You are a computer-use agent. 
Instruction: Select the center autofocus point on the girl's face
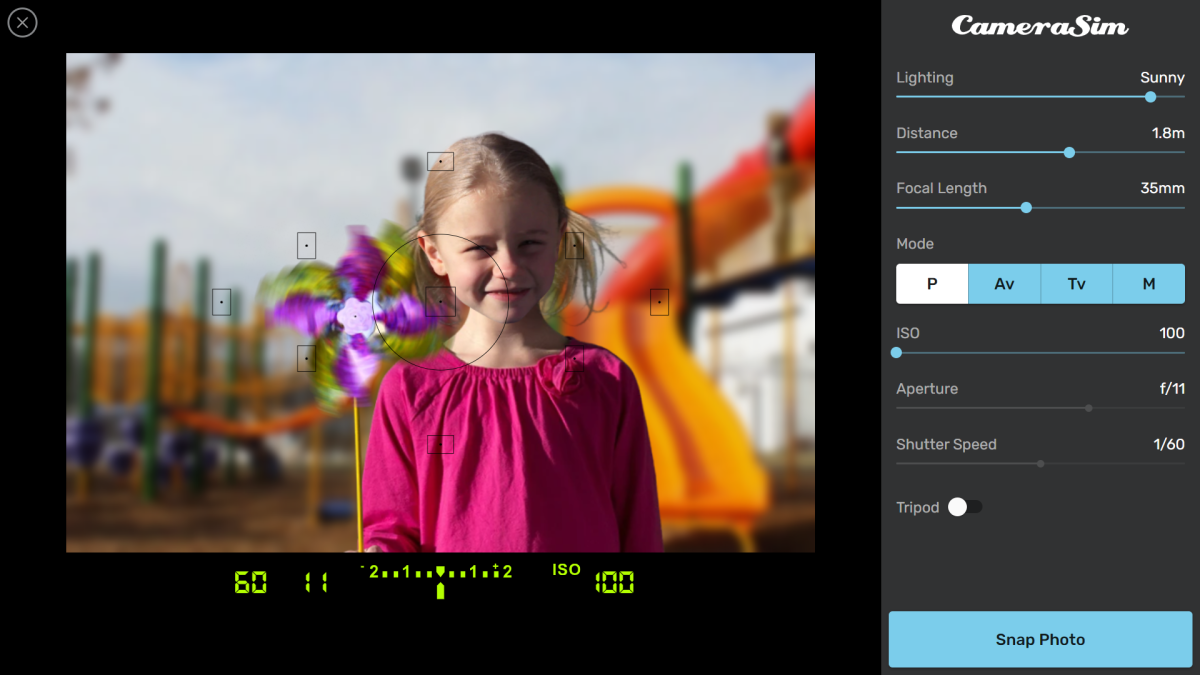pos(440,301)
